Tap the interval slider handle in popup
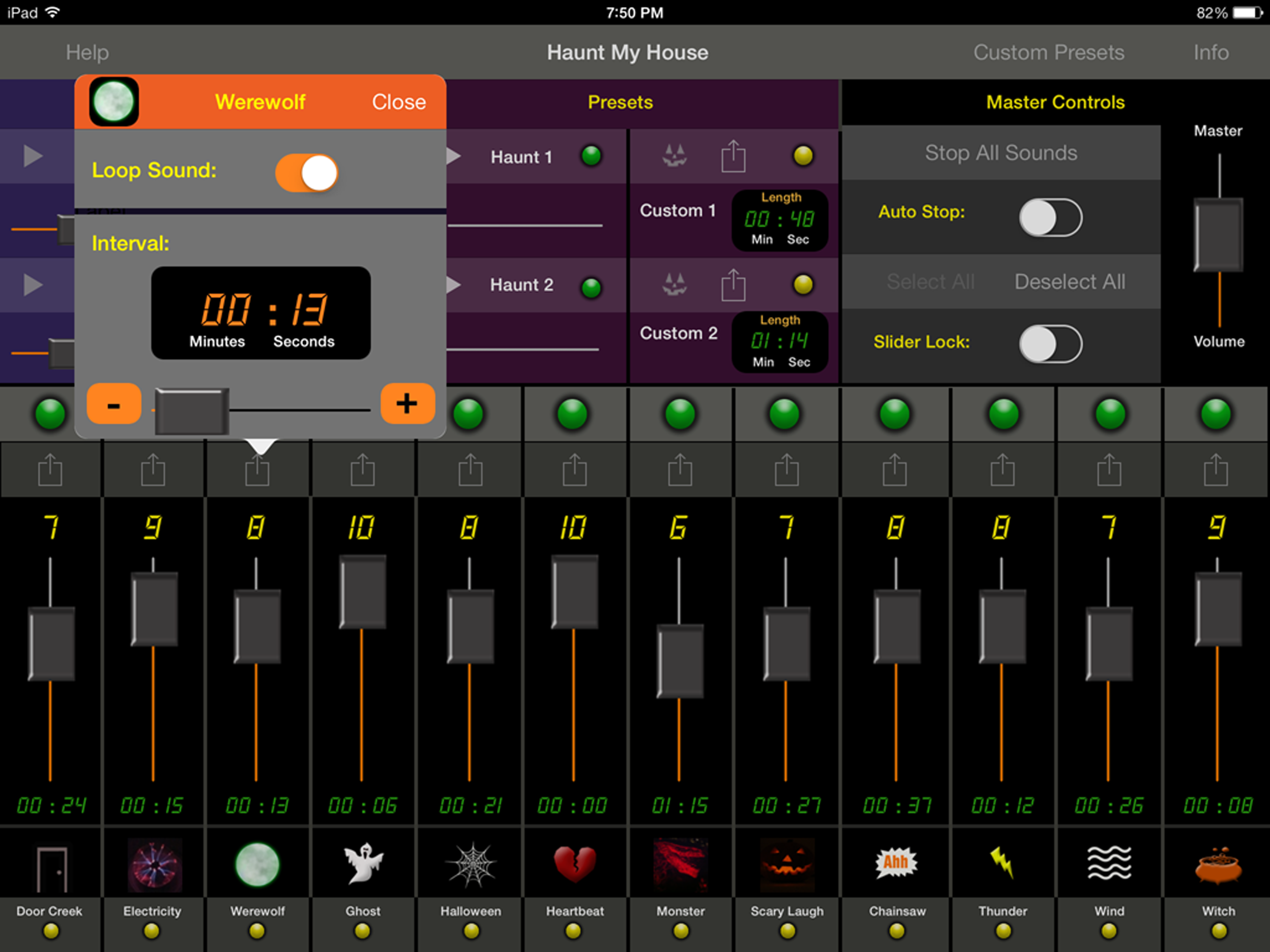This screenshot has height=952, width=1270. tap(192, 411)
